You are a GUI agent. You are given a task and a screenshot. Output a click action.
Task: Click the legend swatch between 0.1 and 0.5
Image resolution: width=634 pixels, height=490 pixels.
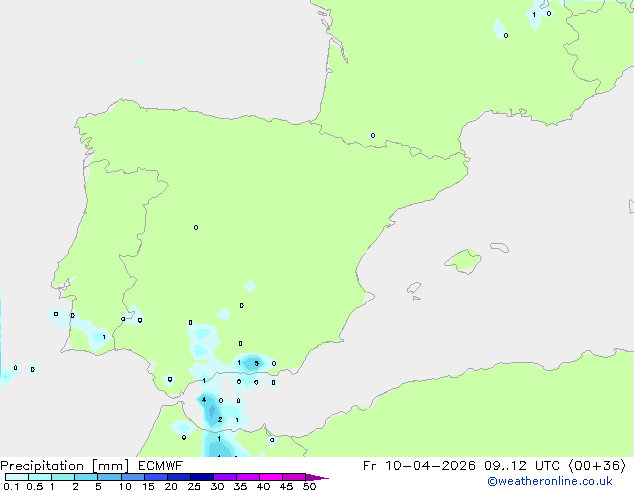click(17, 477)
